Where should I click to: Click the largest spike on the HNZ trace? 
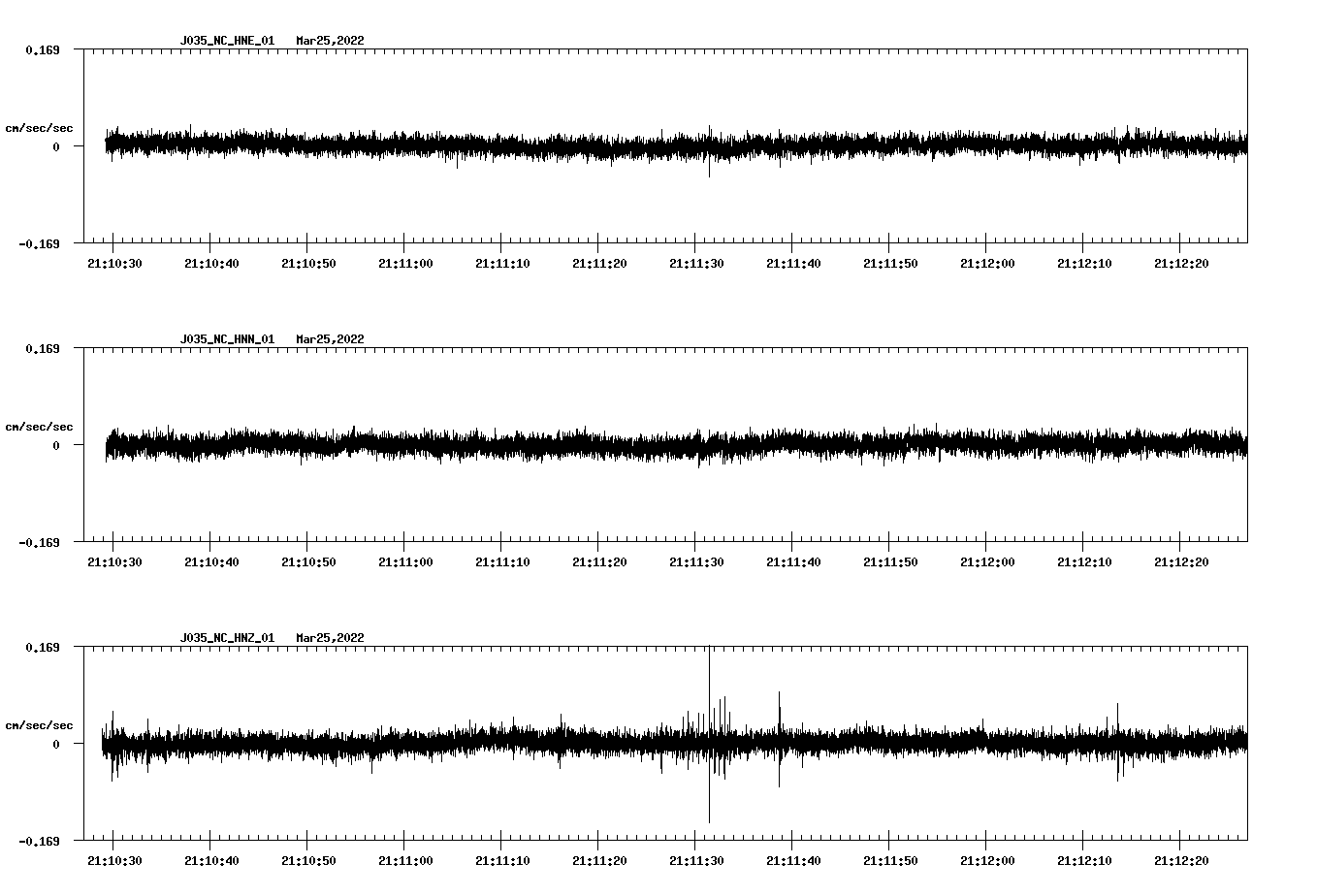point(709,734)
